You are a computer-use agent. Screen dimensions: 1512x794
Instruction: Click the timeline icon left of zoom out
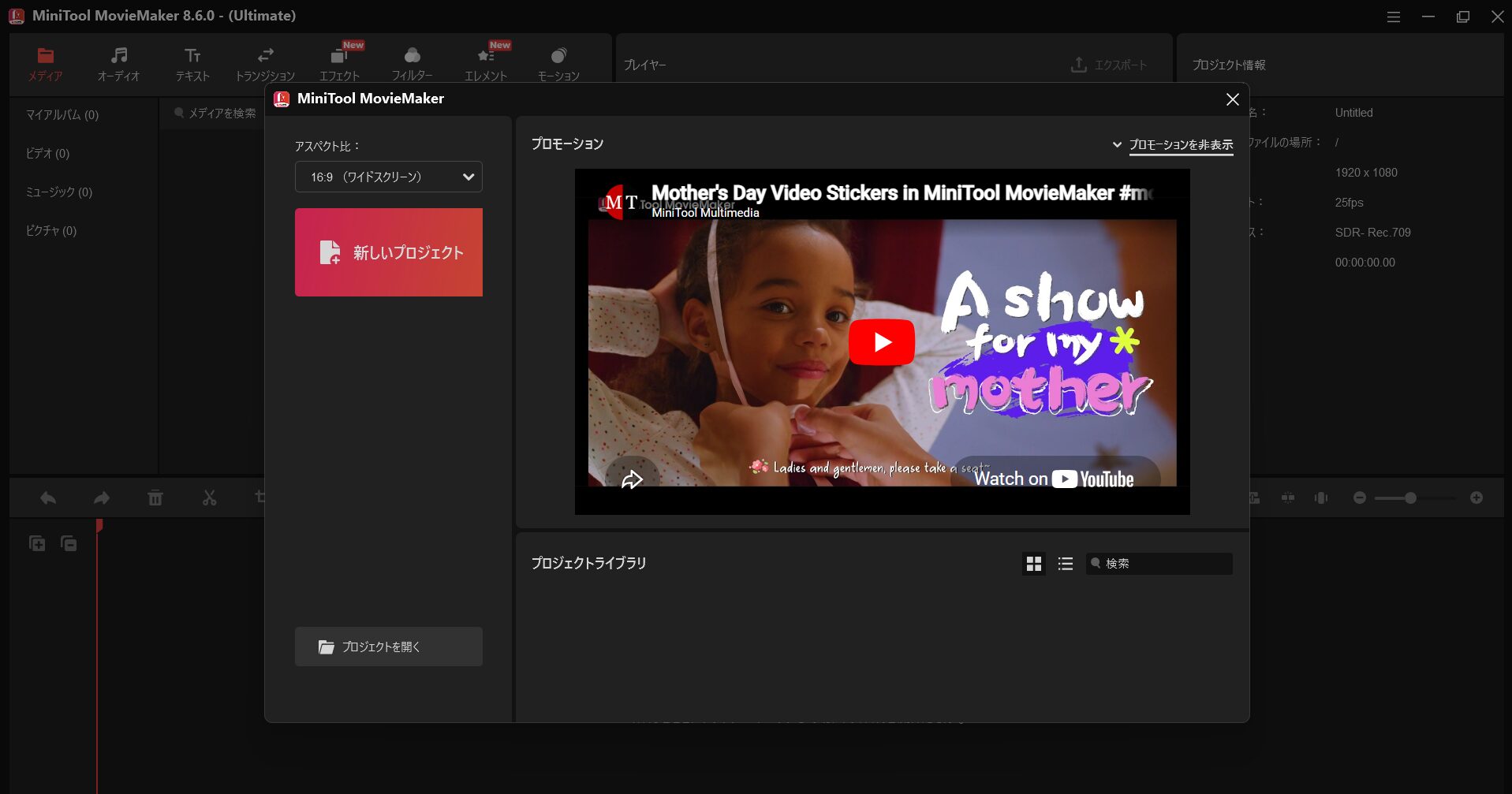(1321, 498)
